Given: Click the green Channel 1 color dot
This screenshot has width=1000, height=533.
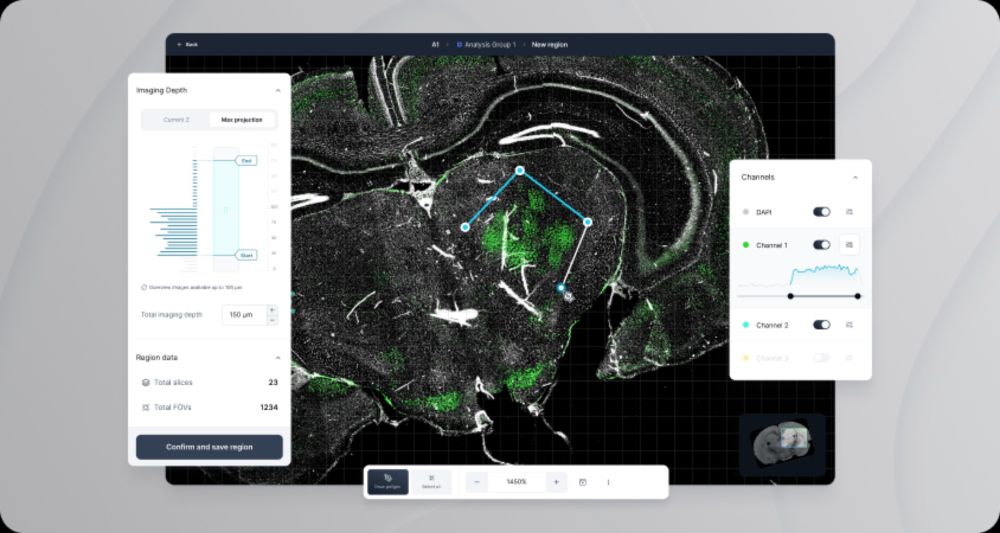Looking at the screenshot, I should (746, 245).
